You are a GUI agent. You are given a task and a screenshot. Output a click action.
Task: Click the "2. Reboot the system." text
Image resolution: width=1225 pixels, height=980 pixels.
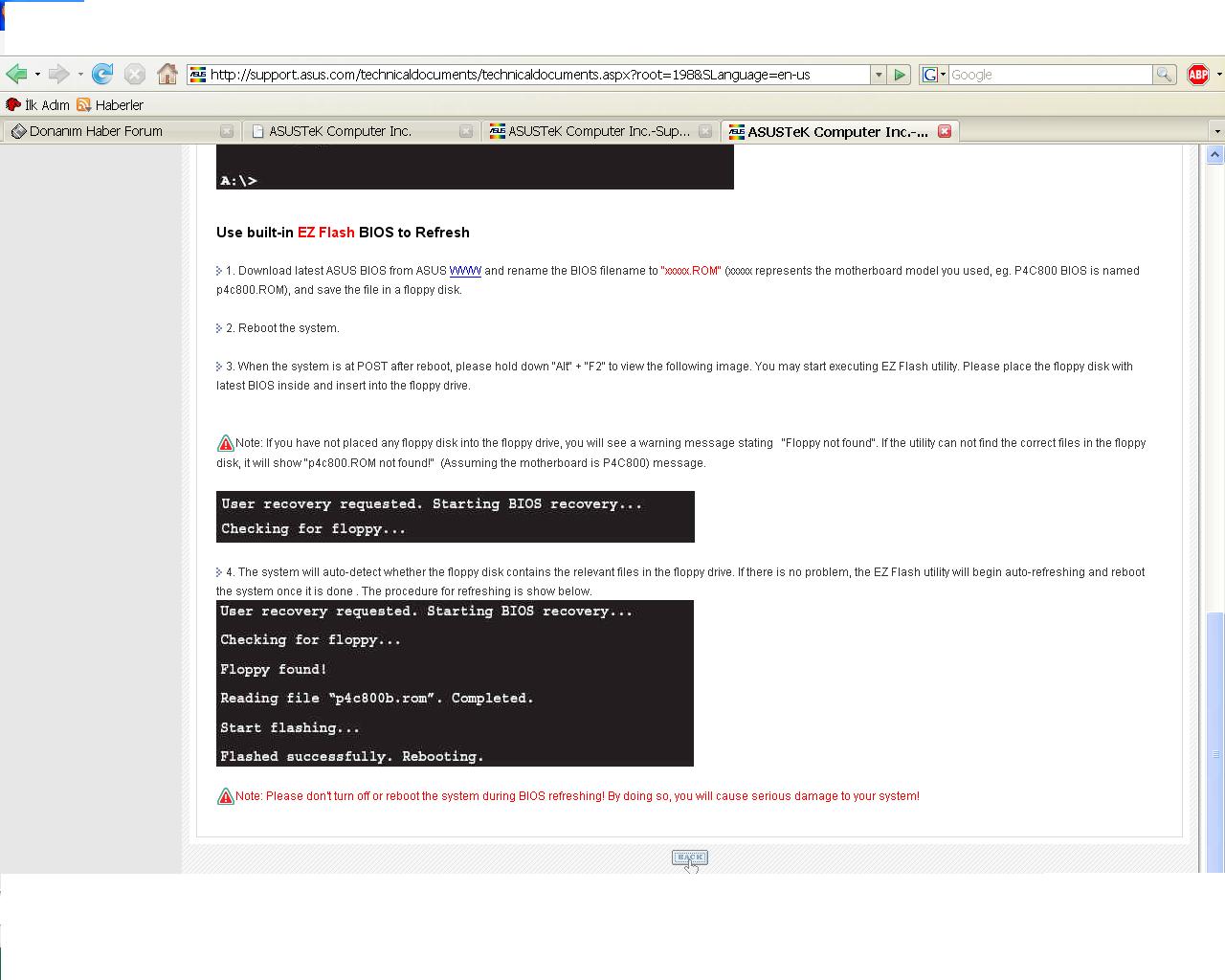pos(282,328)
